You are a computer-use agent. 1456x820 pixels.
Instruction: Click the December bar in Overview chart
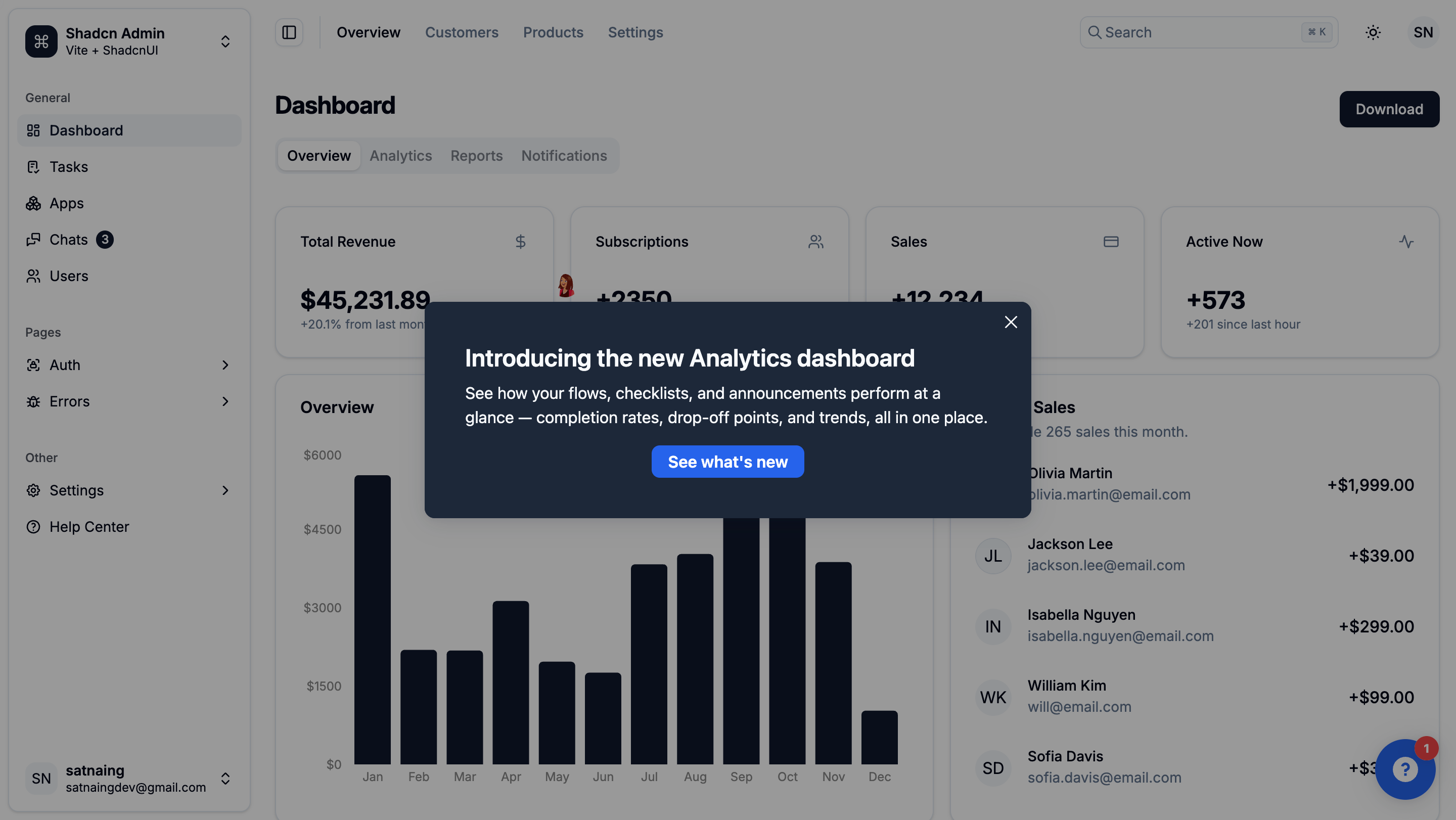(879, 738)
